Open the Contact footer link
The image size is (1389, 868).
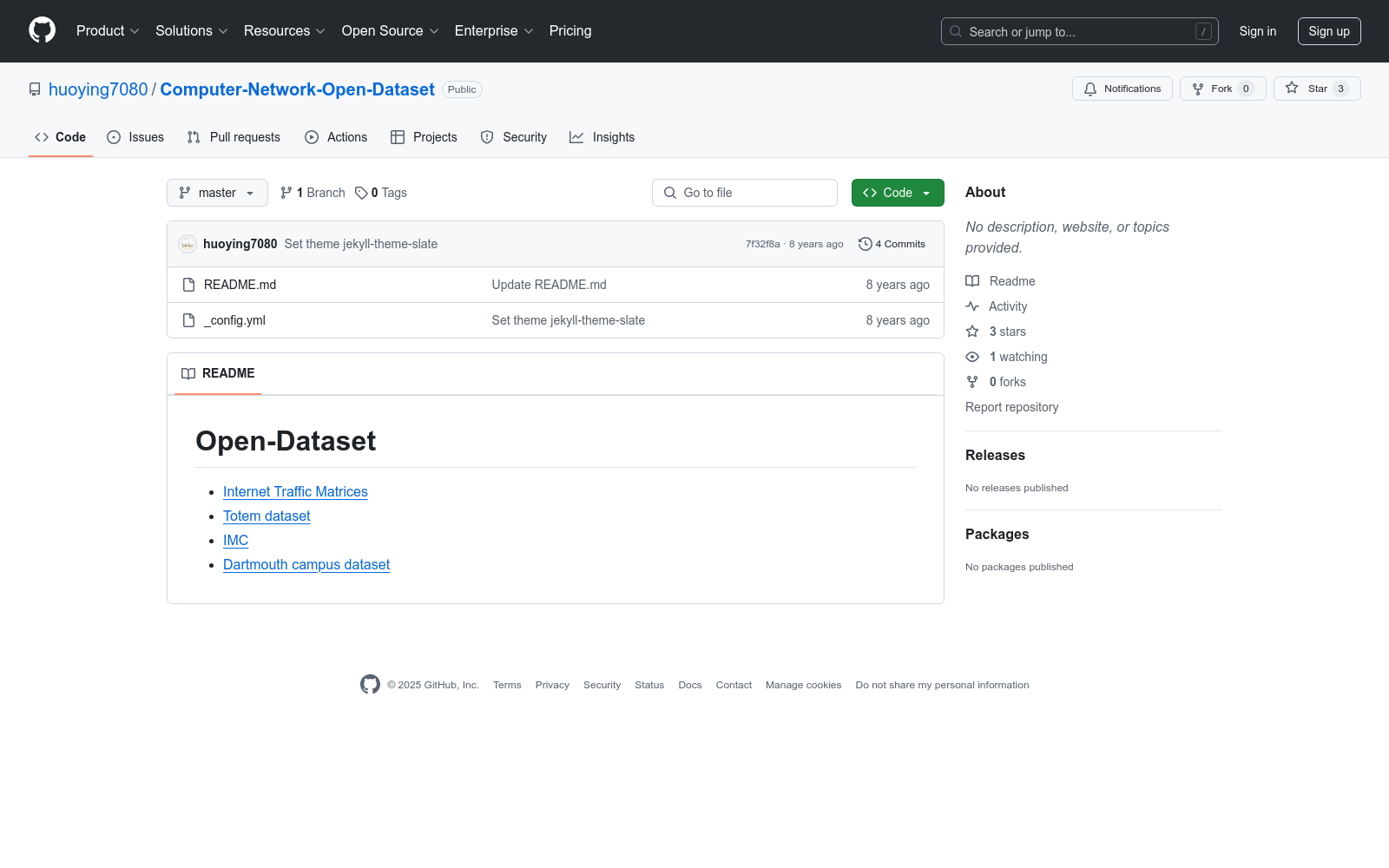click(734, 685)
